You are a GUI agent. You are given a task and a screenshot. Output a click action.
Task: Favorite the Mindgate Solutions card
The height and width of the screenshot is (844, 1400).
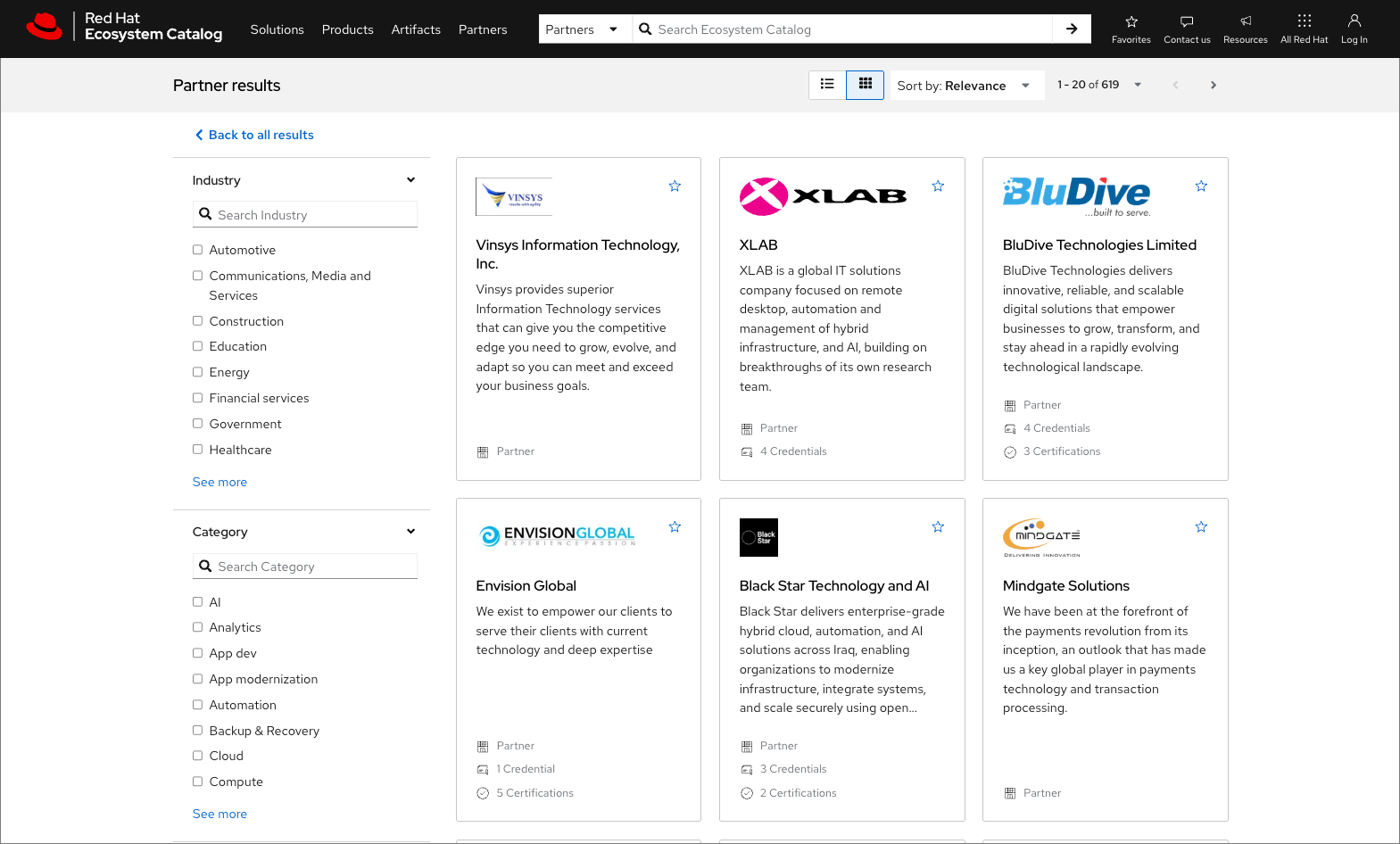pyautogui.click(x=1201, y=527)
